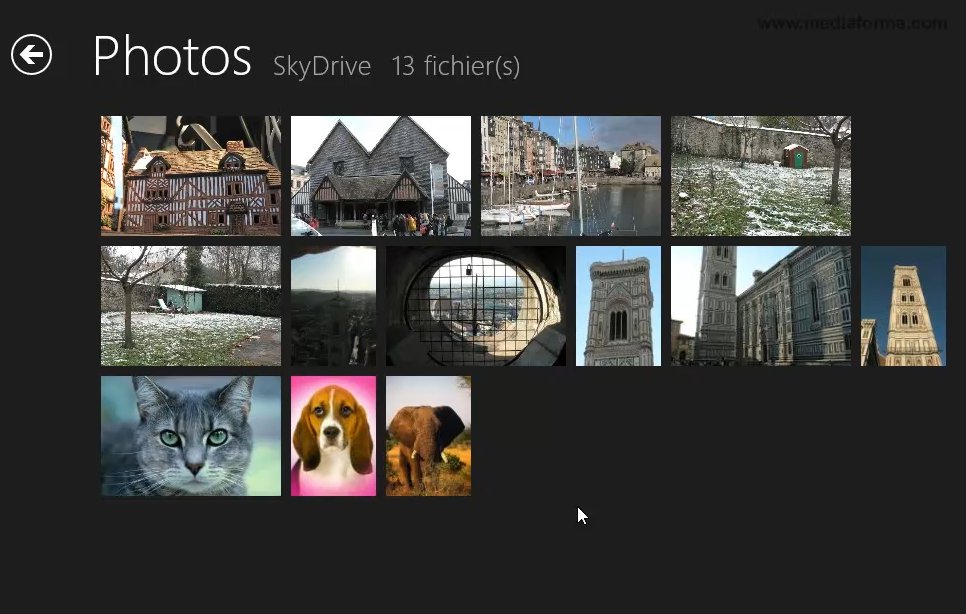This screenshot has height=614, width=966.
Task: Open the elephant photo
Action: pos(428,436)
